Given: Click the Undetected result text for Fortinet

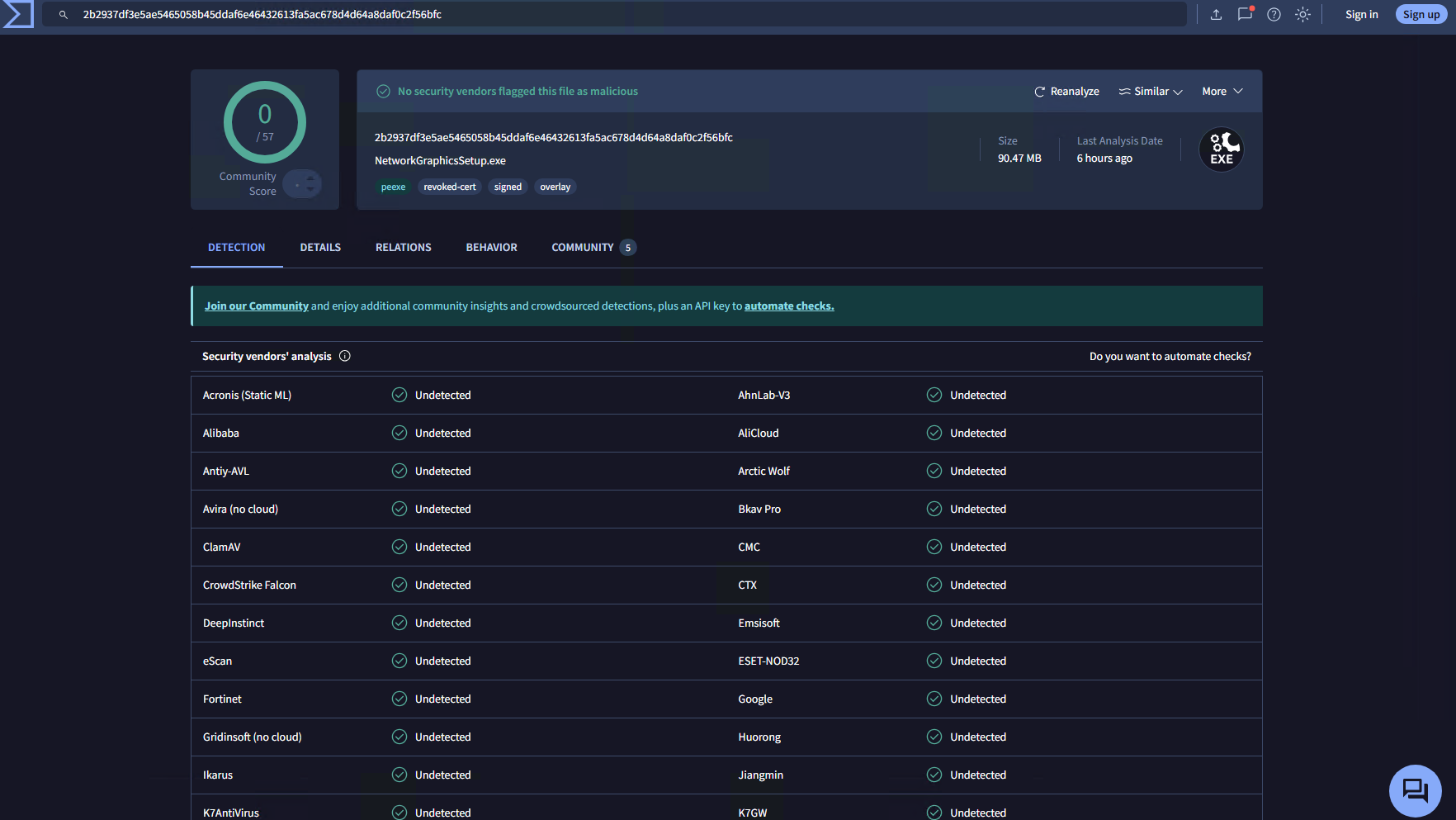Looking at the screenshot, I should click(x=443, y=699).
